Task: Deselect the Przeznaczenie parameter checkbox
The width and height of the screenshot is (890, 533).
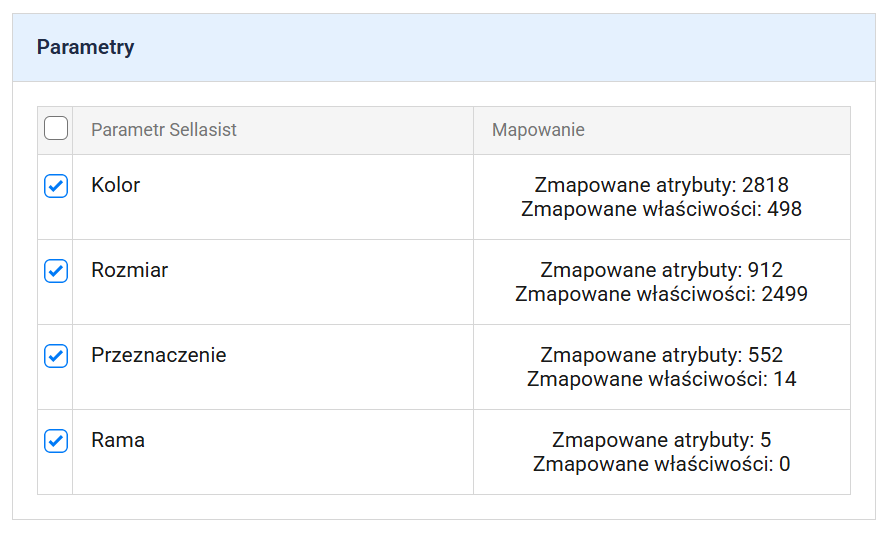Action: (56, 356)
